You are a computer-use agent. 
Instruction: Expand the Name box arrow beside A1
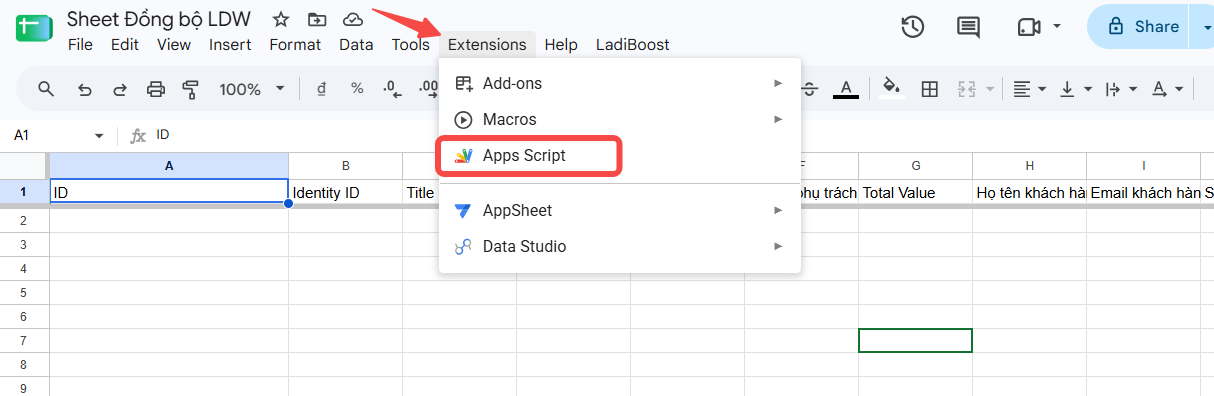point(99,136)
